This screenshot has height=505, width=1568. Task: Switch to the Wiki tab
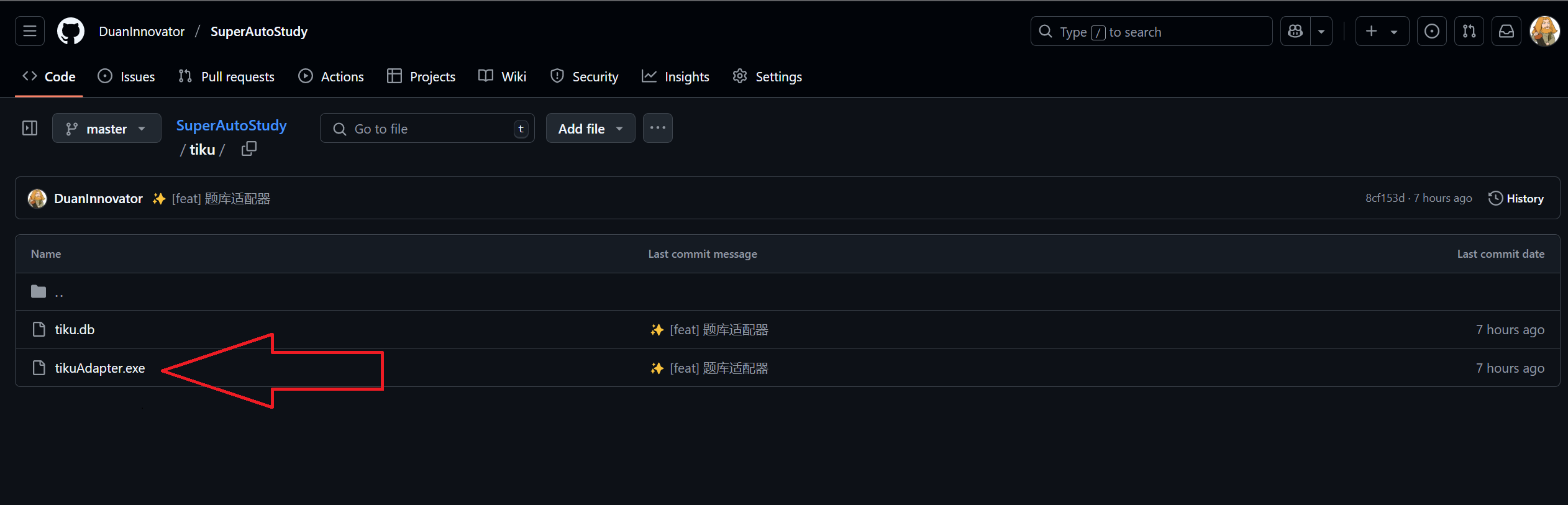tap(503, 76)
